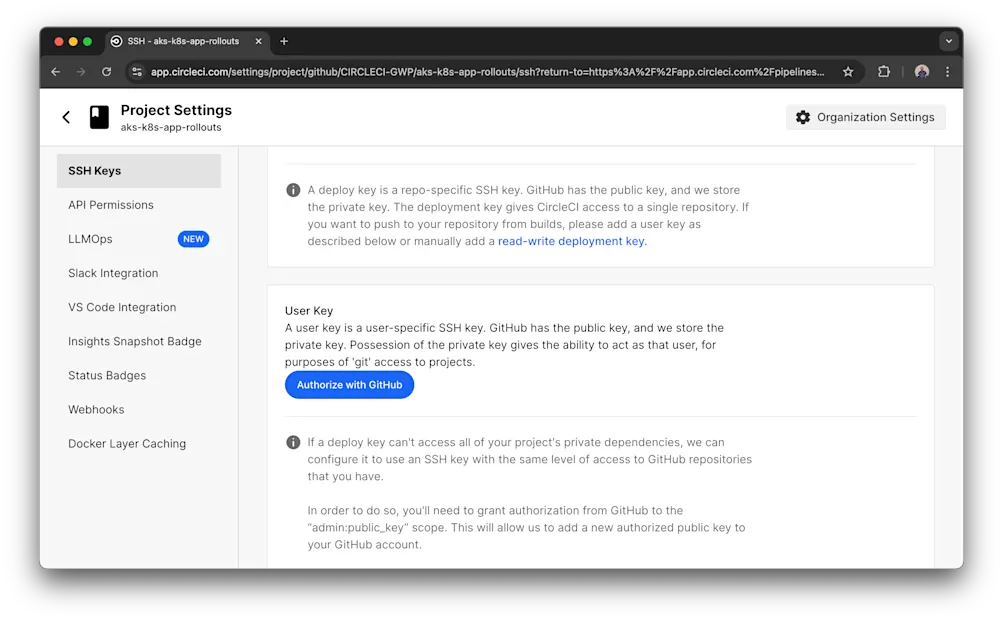Click the aks-k8s-app-rollouts project name subtitle

click(x=171, y=127)
